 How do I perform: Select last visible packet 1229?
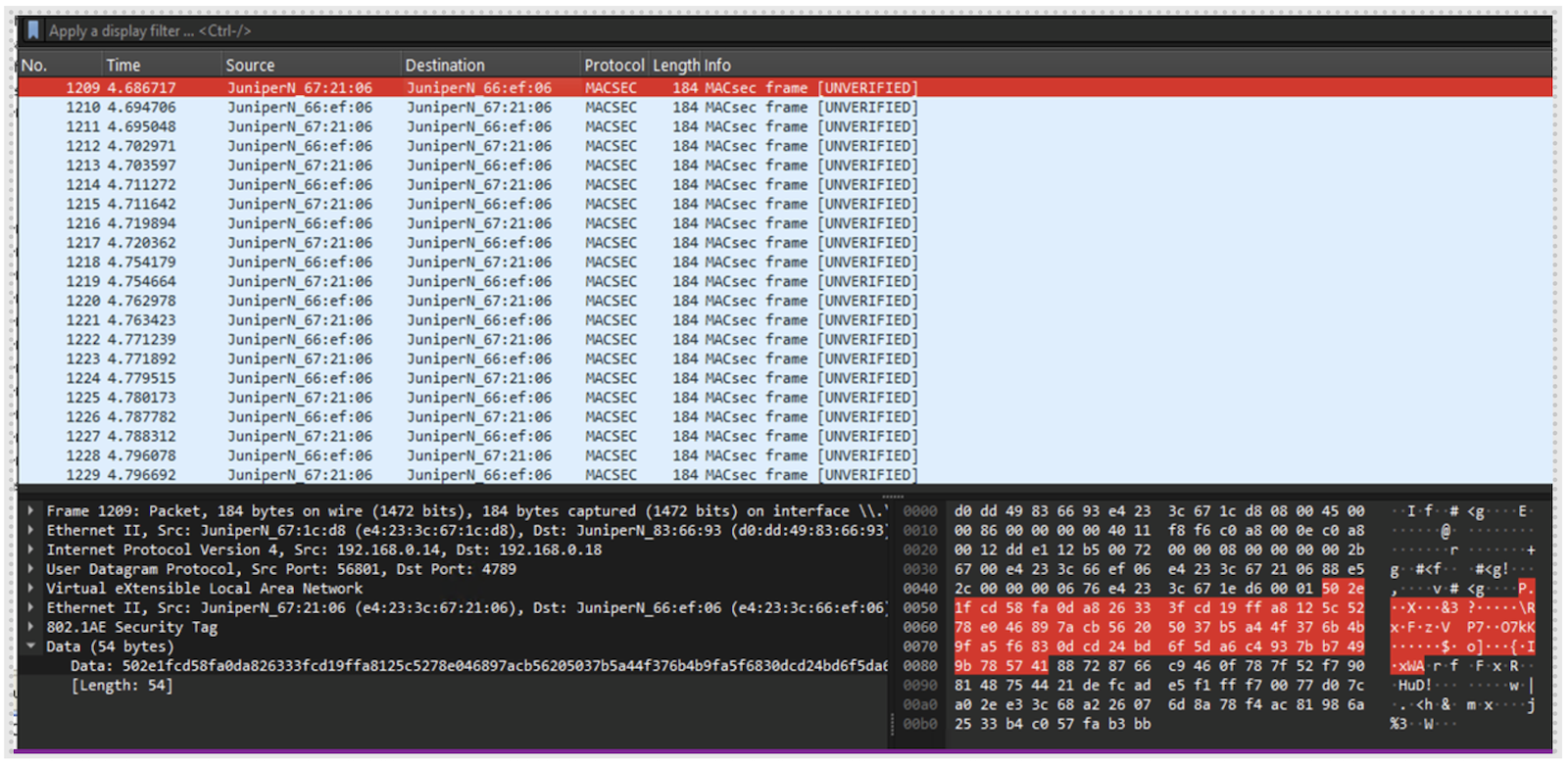coord(785,475)
